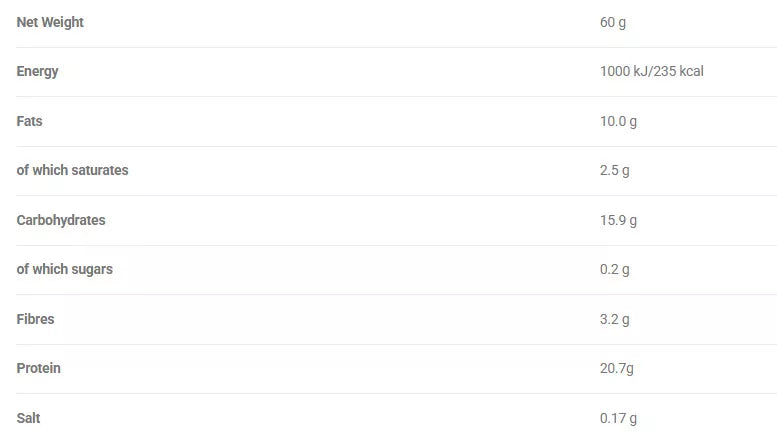Screen dimensions: 777x437
Task: Click the 60 g net weight value
Action: click(613, 22)
